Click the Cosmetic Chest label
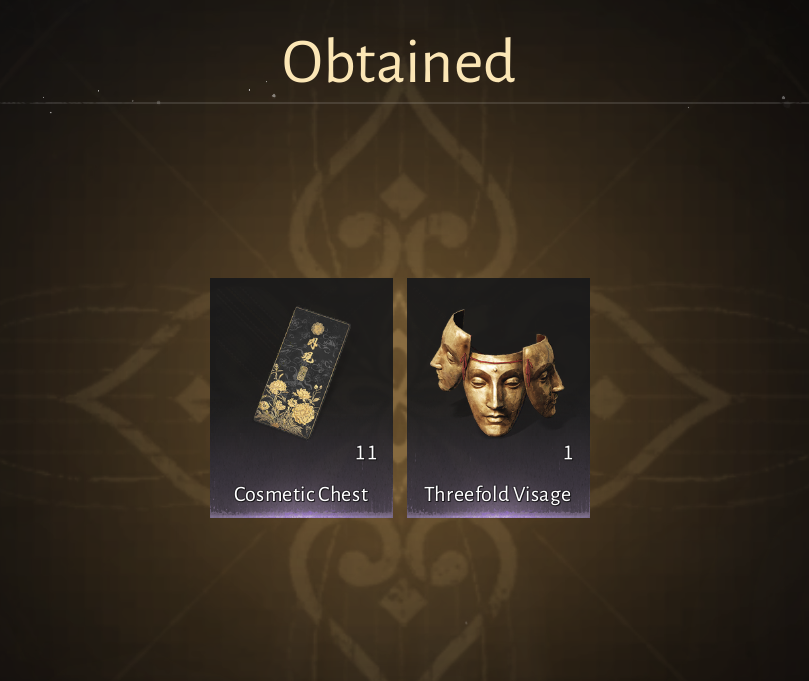Viewport: 809px width, 681px height. [301, 494]
